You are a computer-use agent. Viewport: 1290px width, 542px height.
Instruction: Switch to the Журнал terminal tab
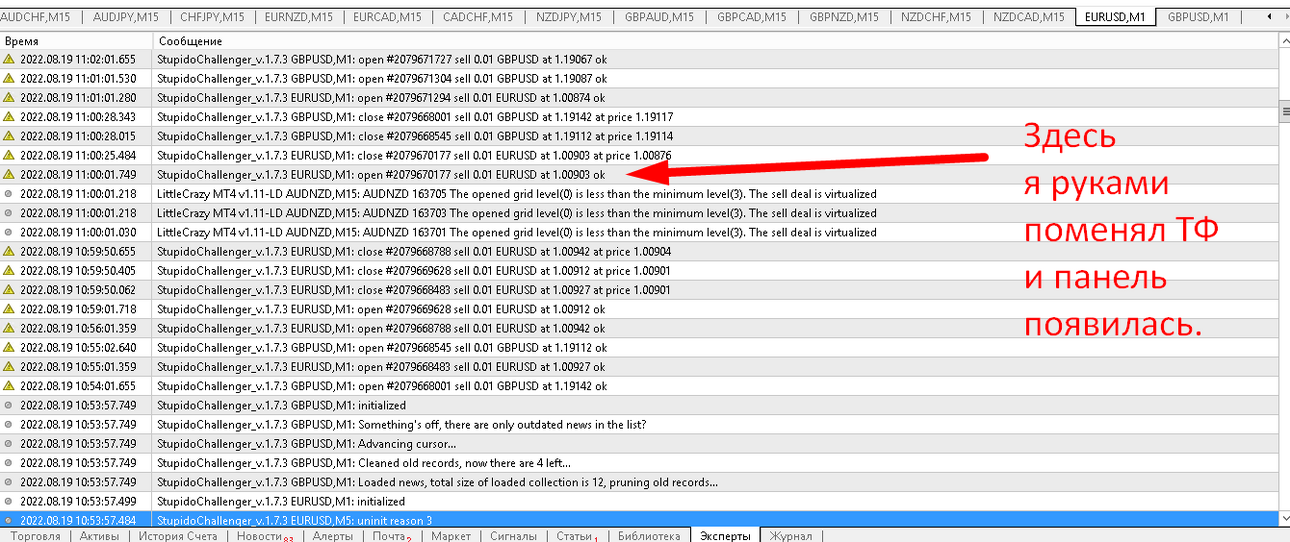point(791,536)
